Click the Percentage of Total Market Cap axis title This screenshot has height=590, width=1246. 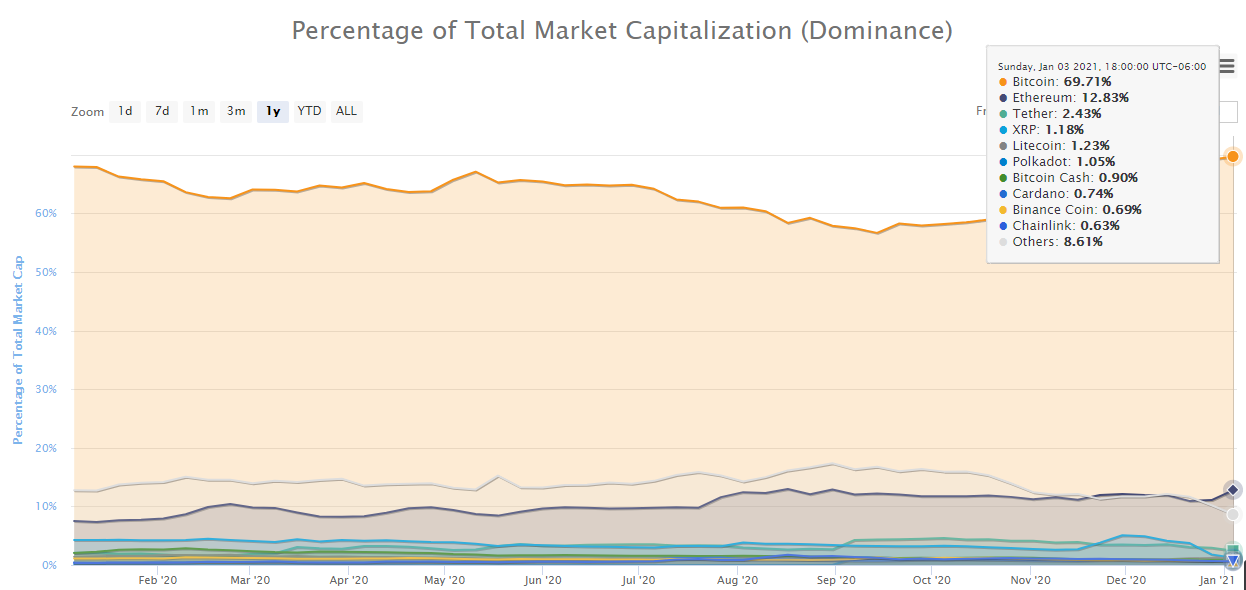(18, 350)
